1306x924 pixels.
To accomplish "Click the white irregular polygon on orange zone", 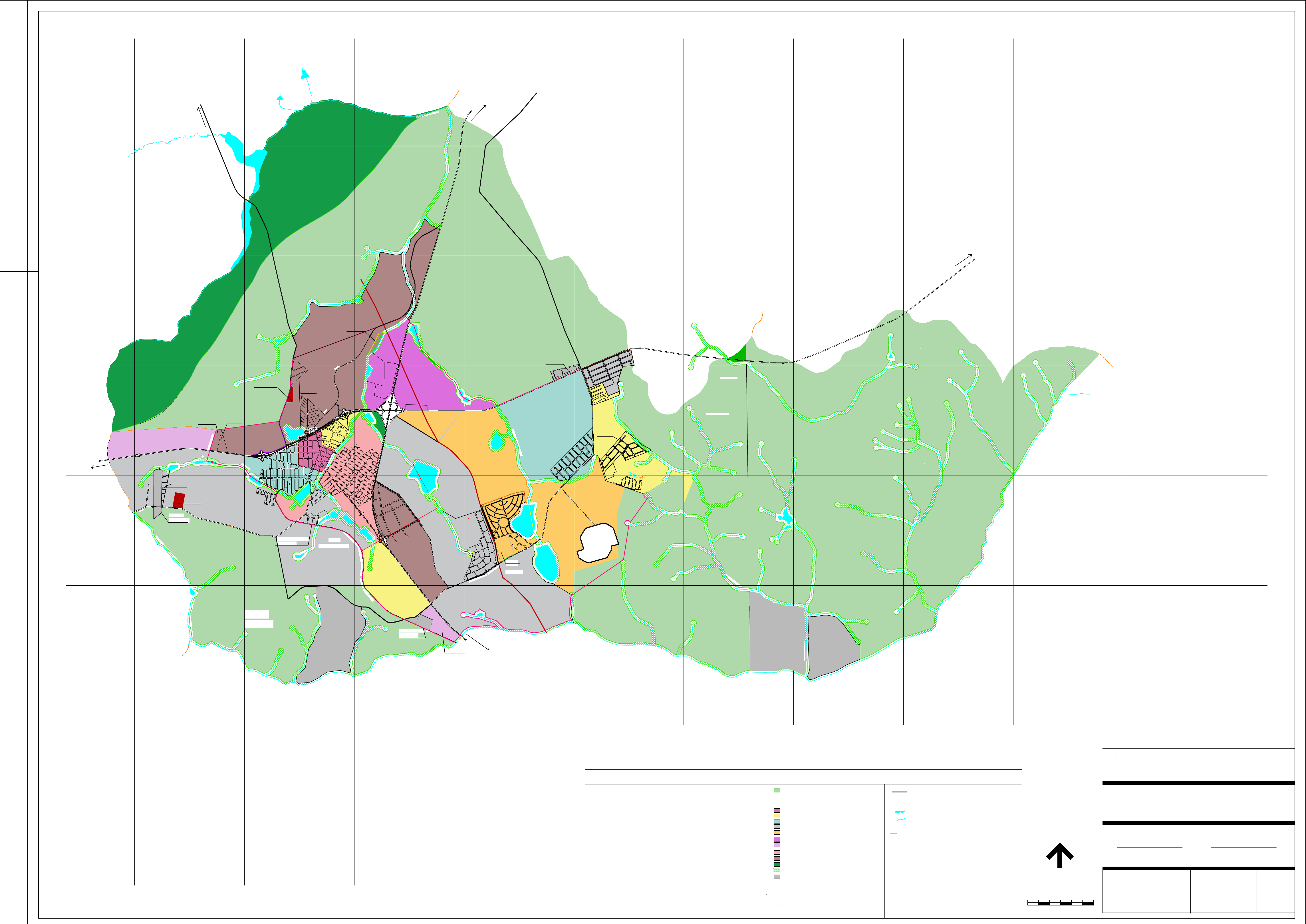I will [597, 543].
